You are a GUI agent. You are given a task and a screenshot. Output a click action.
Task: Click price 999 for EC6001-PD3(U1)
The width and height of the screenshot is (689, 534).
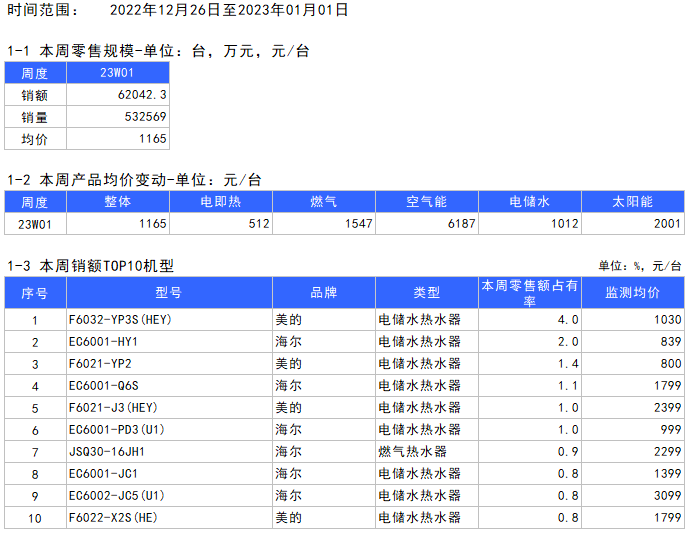671,429
